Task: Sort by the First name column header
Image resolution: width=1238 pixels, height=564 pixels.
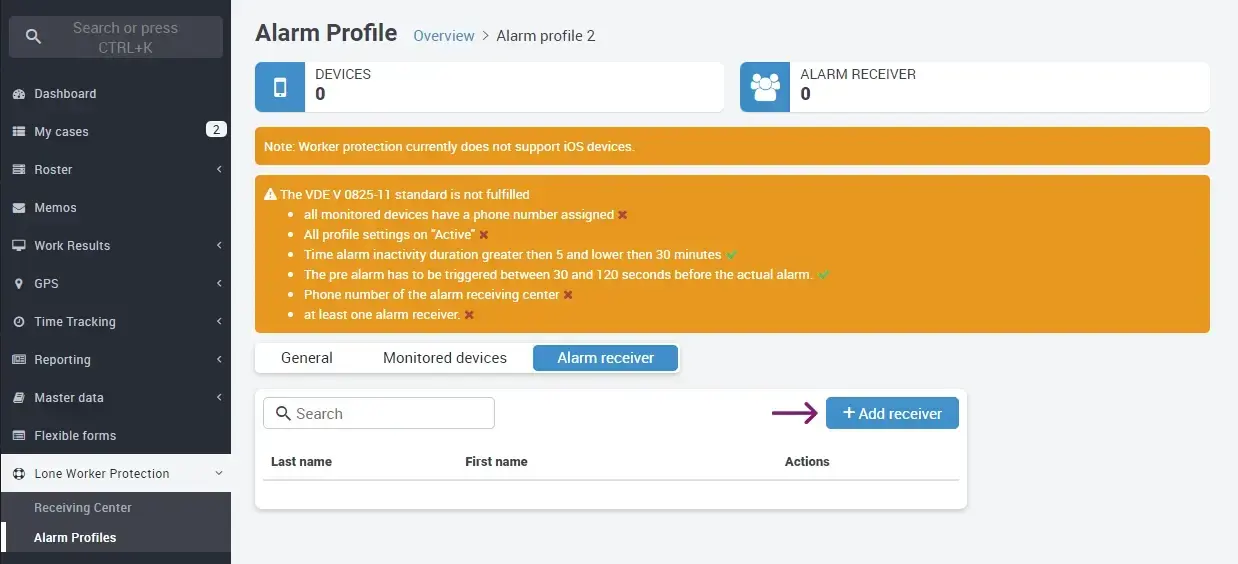Action: point(496,462)
